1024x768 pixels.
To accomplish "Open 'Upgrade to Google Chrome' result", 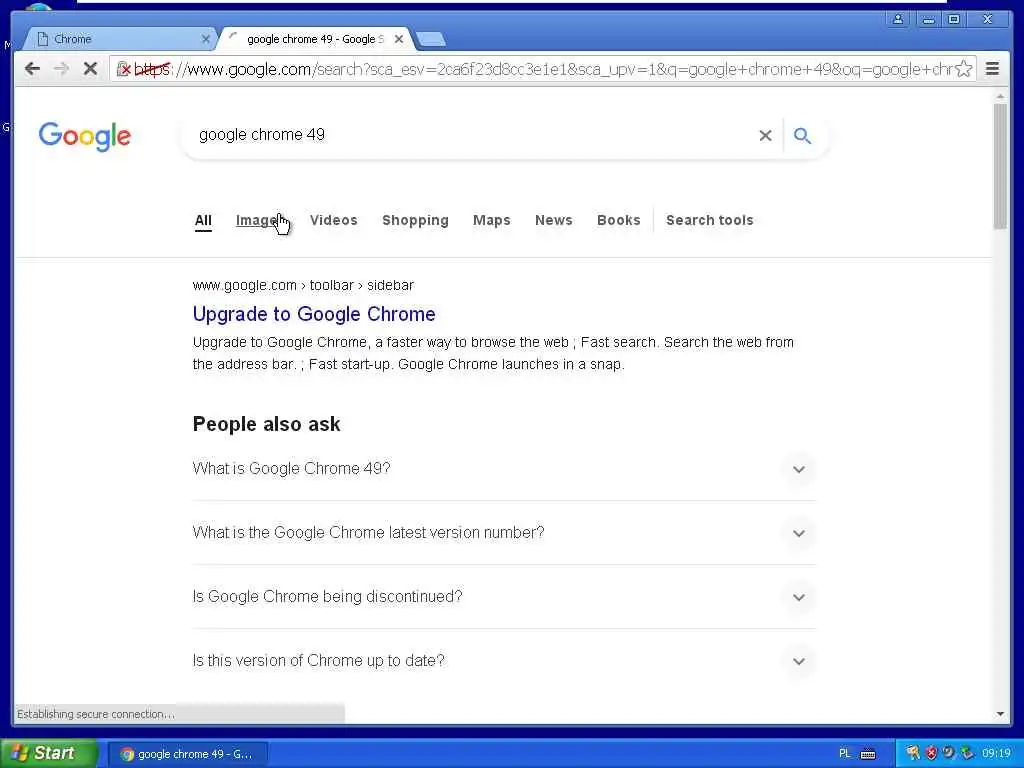I will (314, 314).
